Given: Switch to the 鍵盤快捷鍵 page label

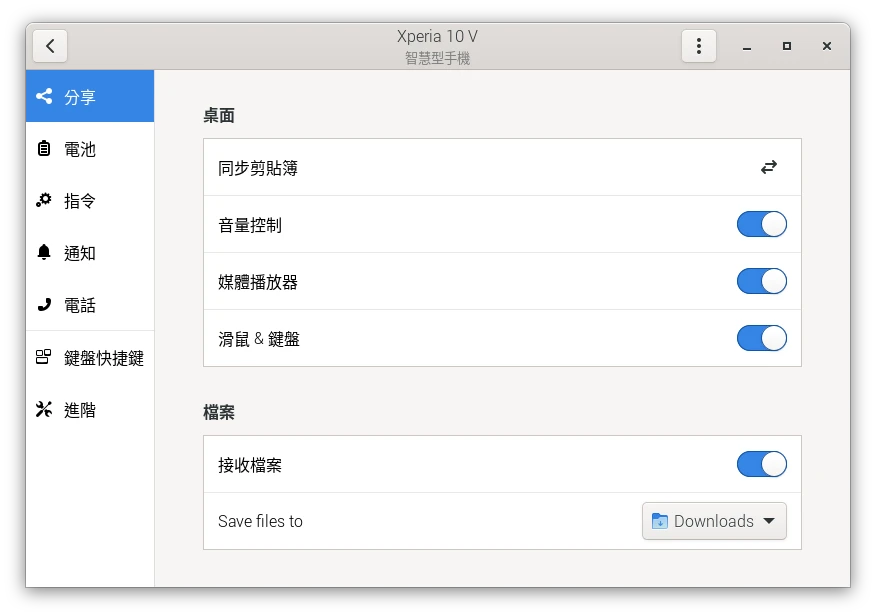Looking at the screenshot, I should (104, 358).
